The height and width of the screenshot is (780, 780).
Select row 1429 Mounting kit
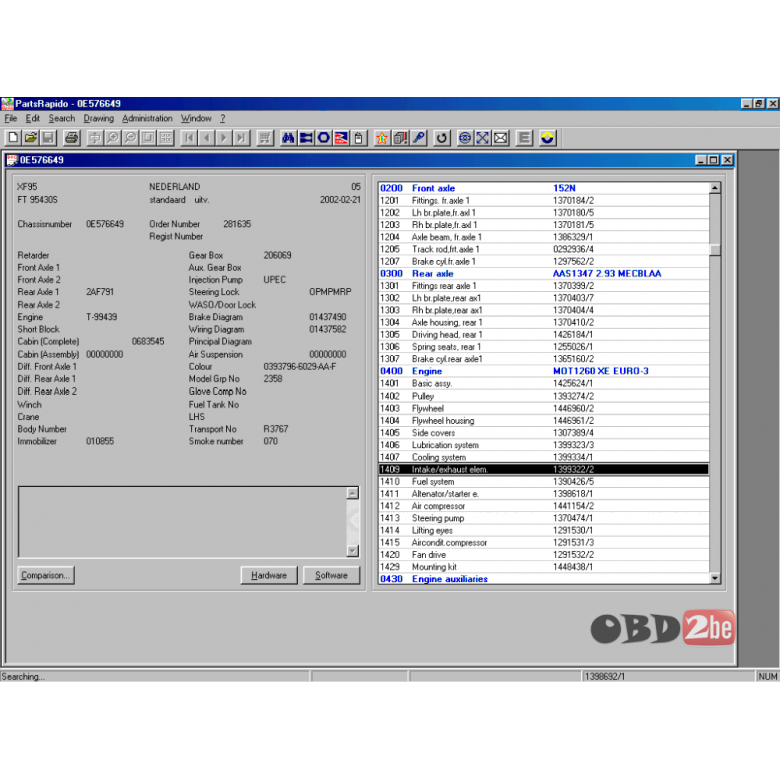(544, 567)
